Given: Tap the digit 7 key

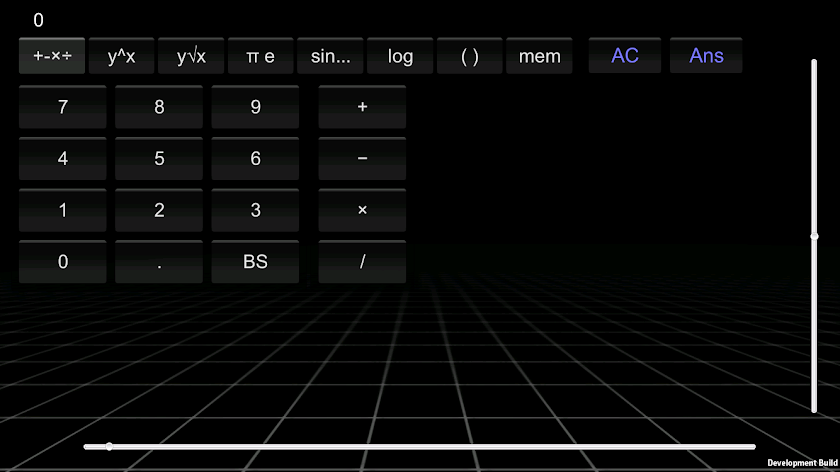Looking at the screenshot, I should click(63, 107).
